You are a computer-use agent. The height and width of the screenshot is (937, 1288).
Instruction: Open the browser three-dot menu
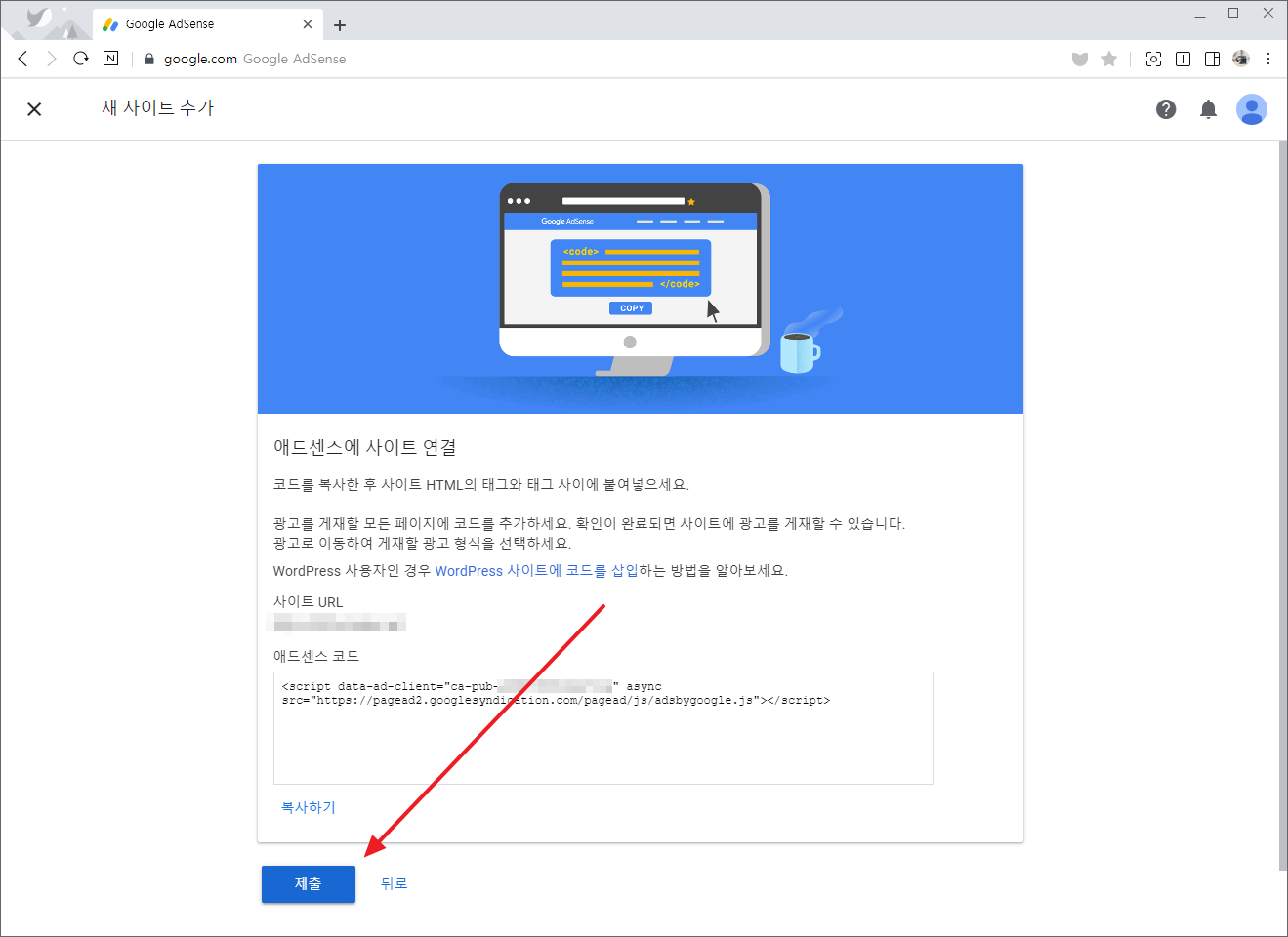[x=1268, y=59]
